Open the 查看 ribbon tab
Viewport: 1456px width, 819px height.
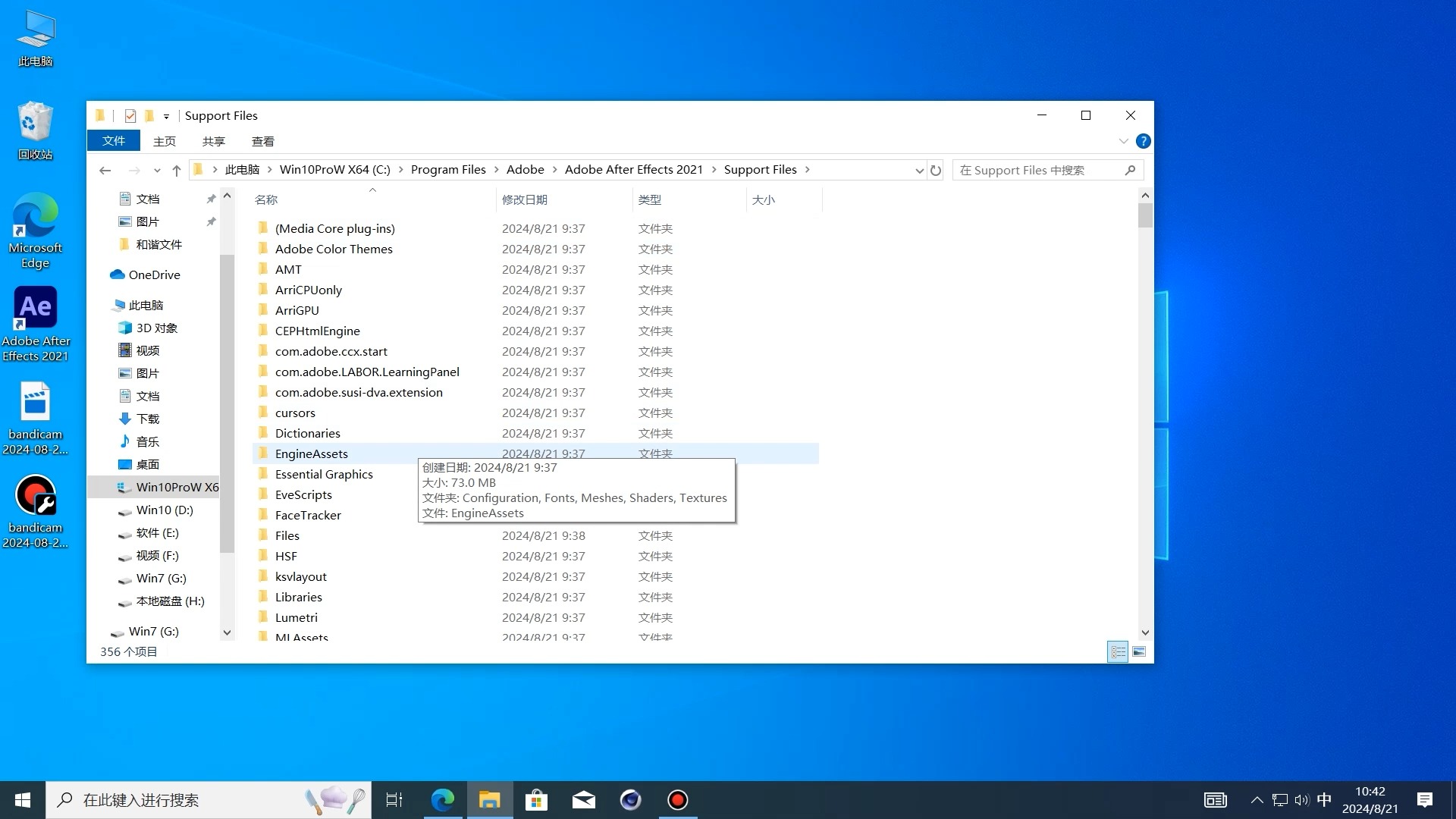click(262, 141)
